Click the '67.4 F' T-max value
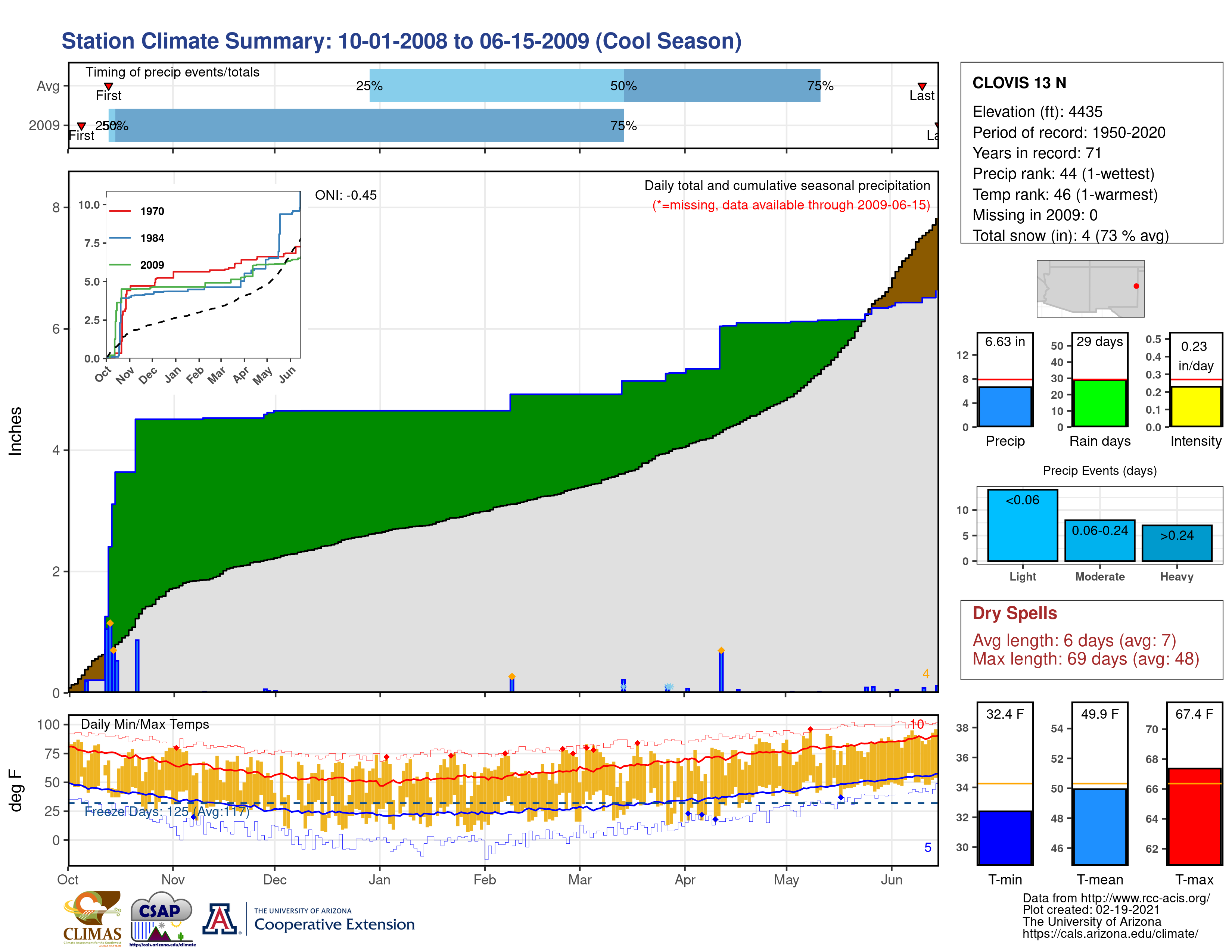The image size is (1232, 952). point(1194,714)
